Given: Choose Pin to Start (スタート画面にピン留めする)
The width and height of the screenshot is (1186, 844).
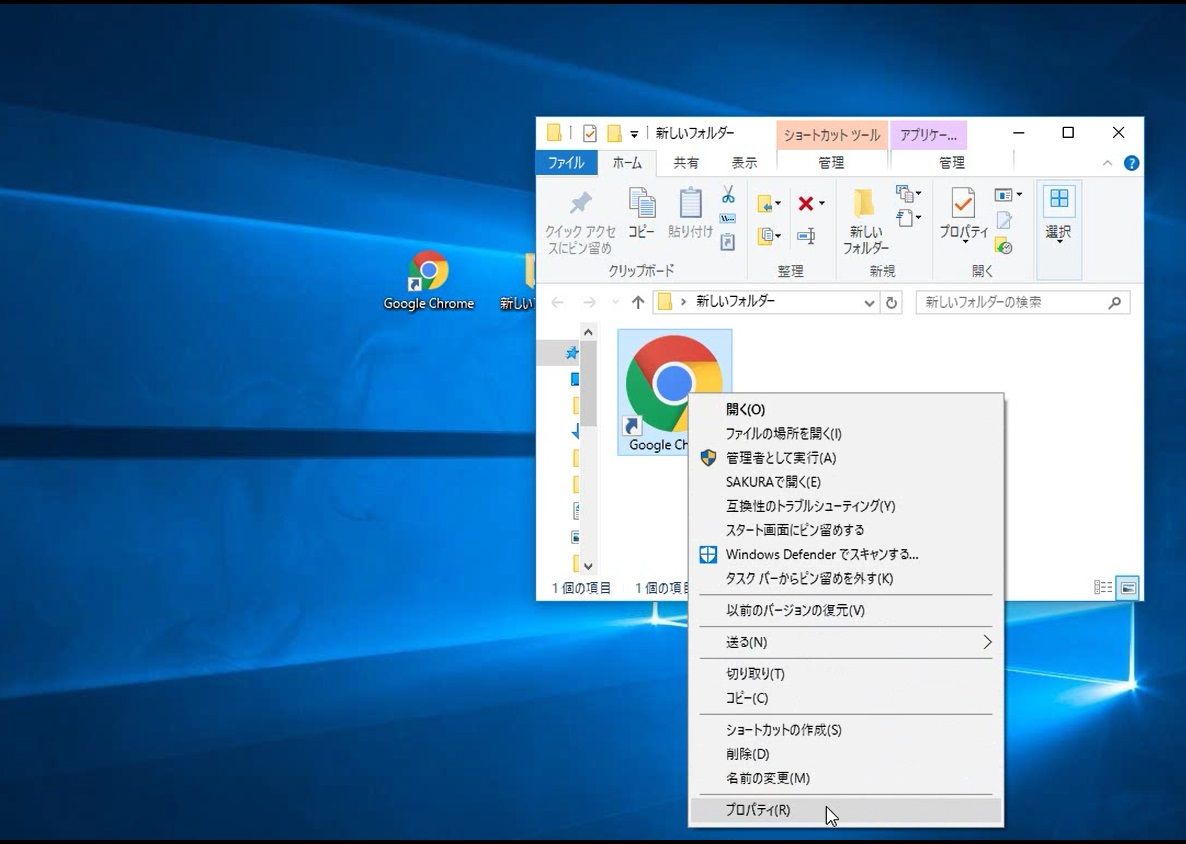Looking at the screenshot, I should click(847, 530).
